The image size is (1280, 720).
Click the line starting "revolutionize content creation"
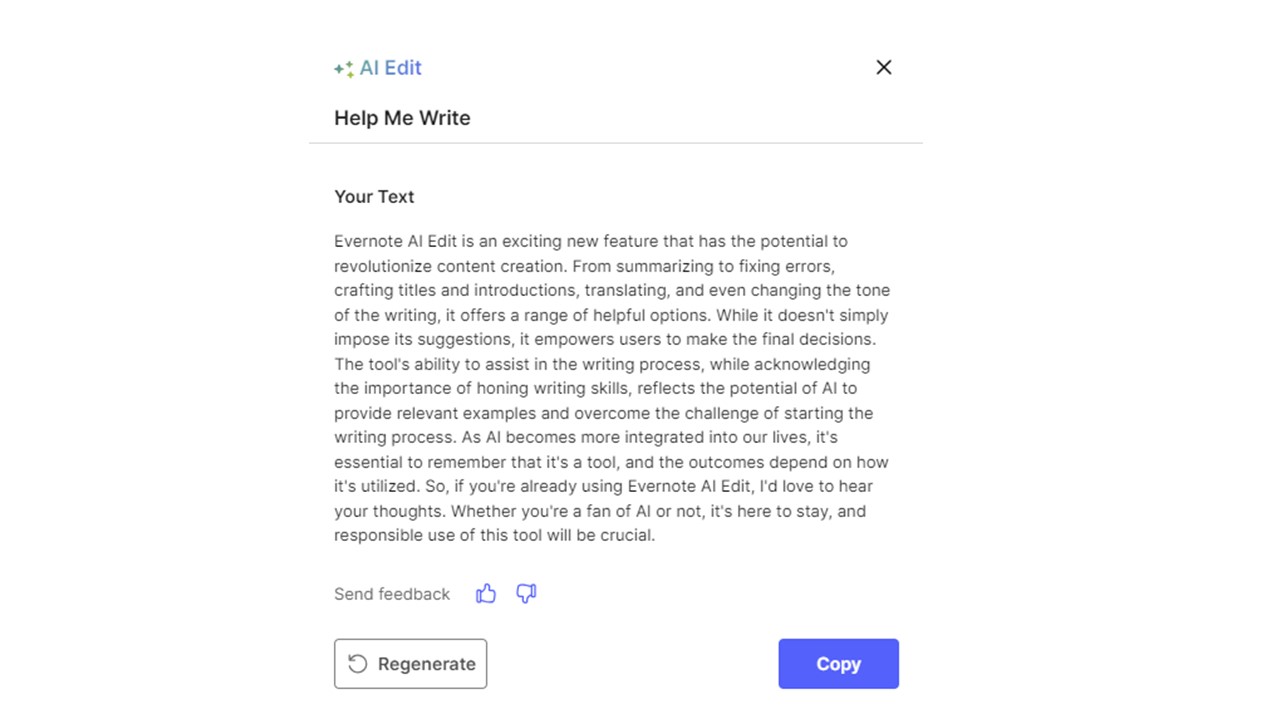(584, 266)
